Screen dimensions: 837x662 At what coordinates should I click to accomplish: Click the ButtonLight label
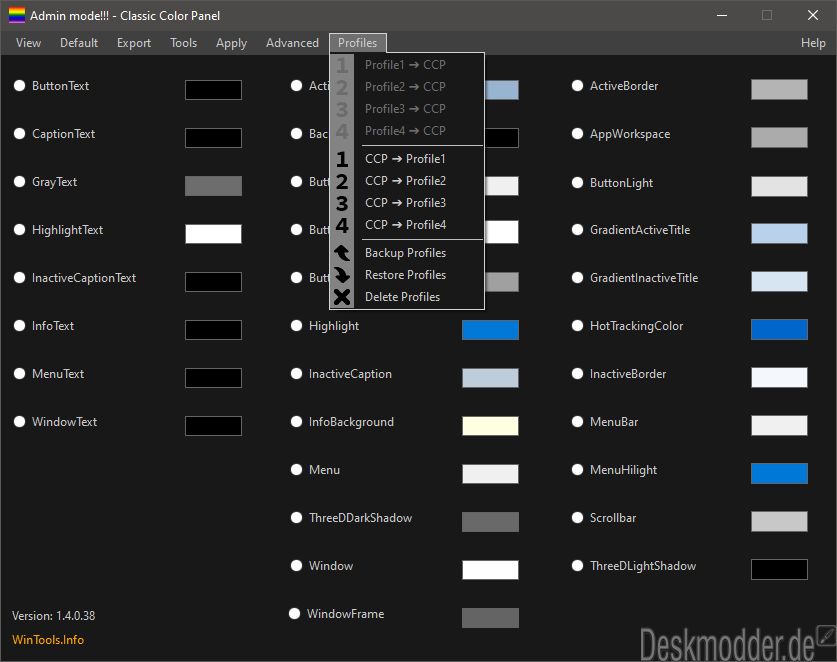click(x=621, y=183)
